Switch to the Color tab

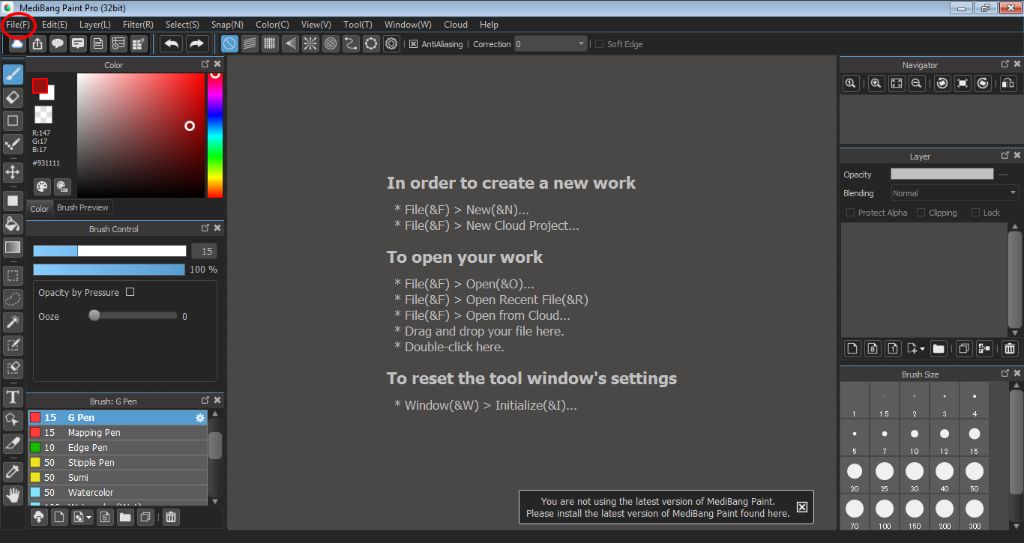click(x=39, y=208)
